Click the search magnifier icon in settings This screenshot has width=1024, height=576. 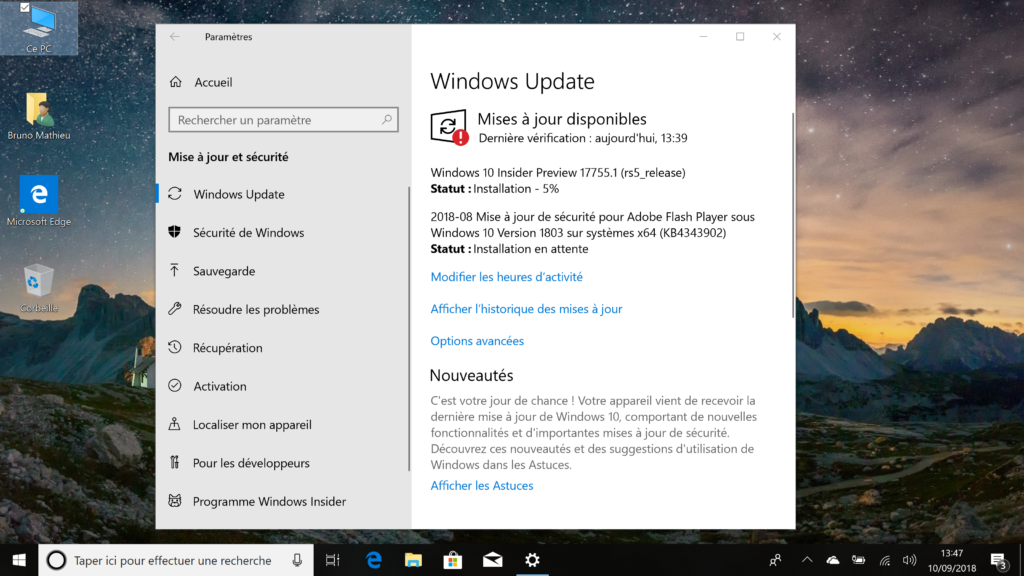click(387, 120)
